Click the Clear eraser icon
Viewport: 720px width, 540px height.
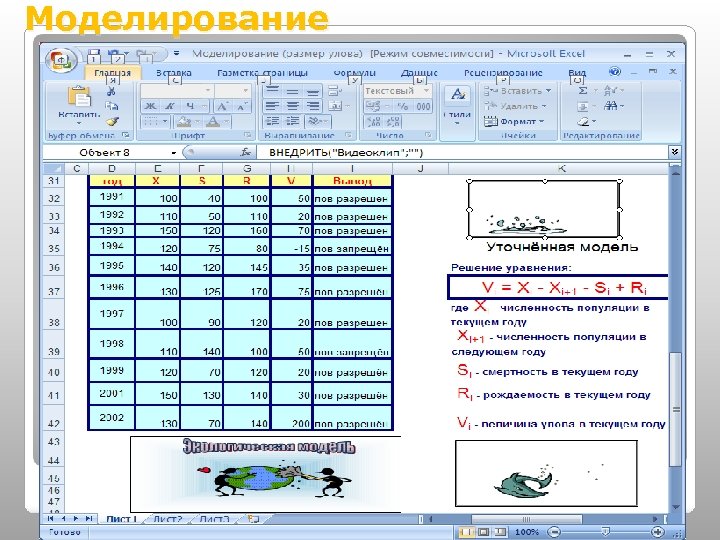[x=583, y=122]
